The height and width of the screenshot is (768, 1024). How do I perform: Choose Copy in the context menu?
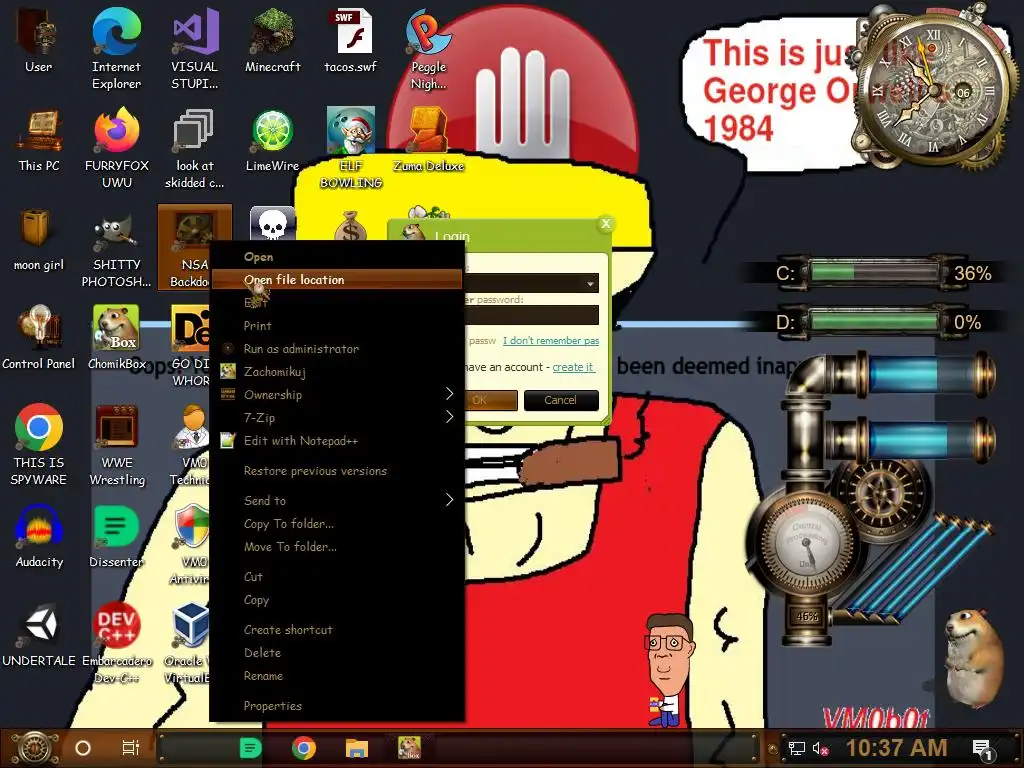coord(337,599)
